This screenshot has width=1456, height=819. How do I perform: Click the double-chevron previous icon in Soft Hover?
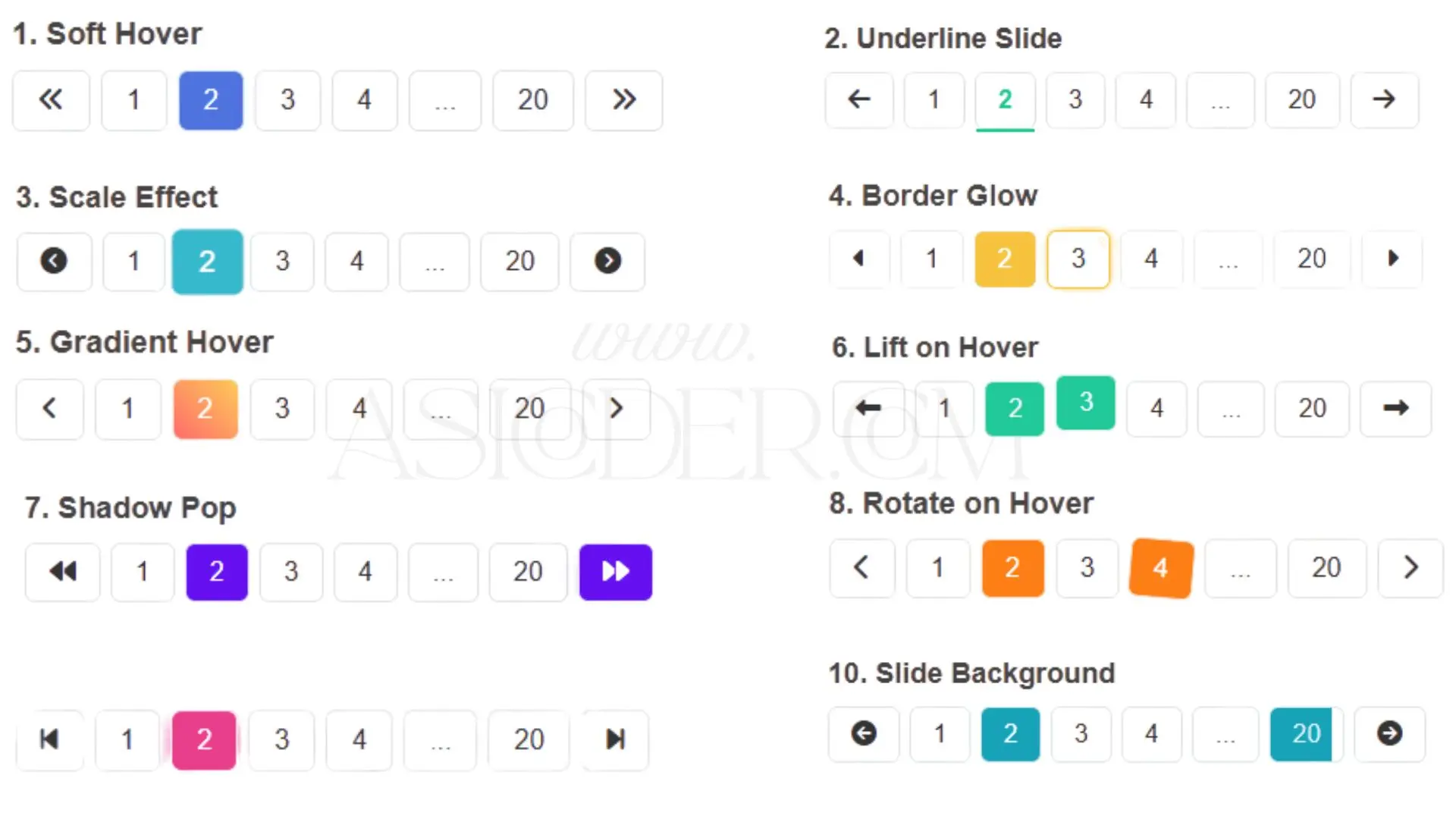[51, 100]
